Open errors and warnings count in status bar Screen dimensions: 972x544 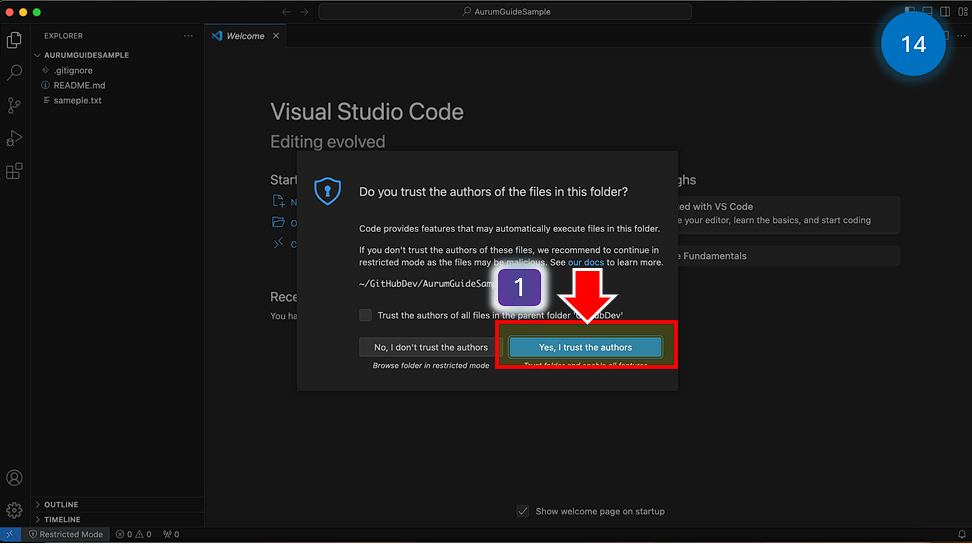[x=133, y=534]
